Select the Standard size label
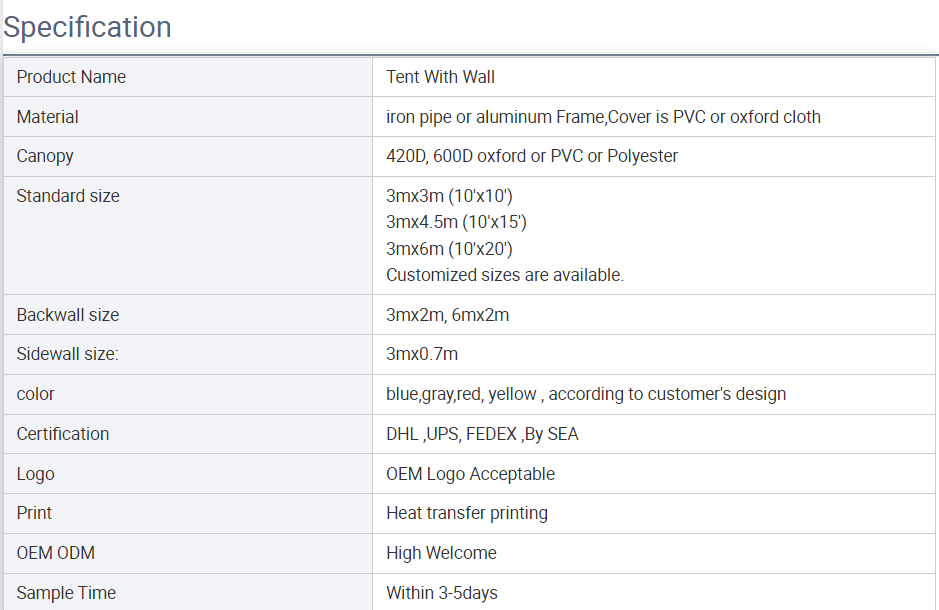 (x=68, y=196)
